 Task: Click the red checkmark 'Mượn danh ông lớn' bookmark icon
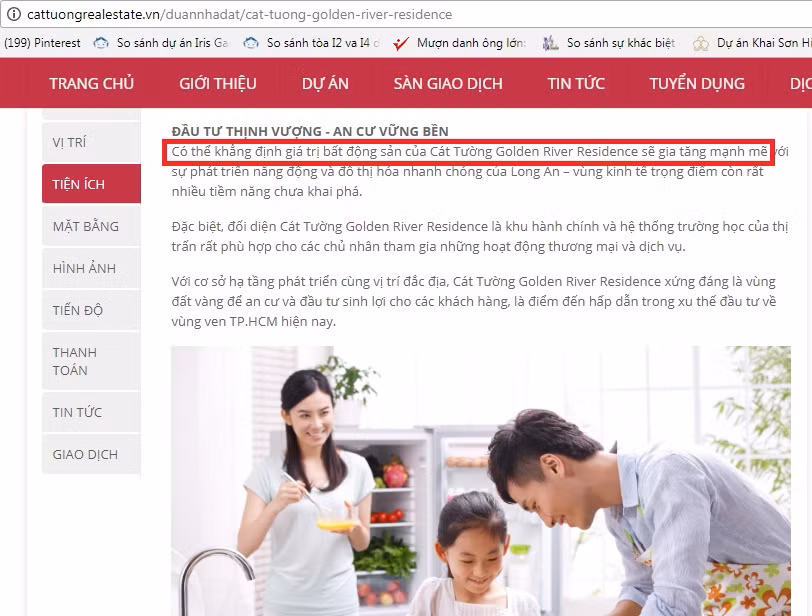[401, 43]
